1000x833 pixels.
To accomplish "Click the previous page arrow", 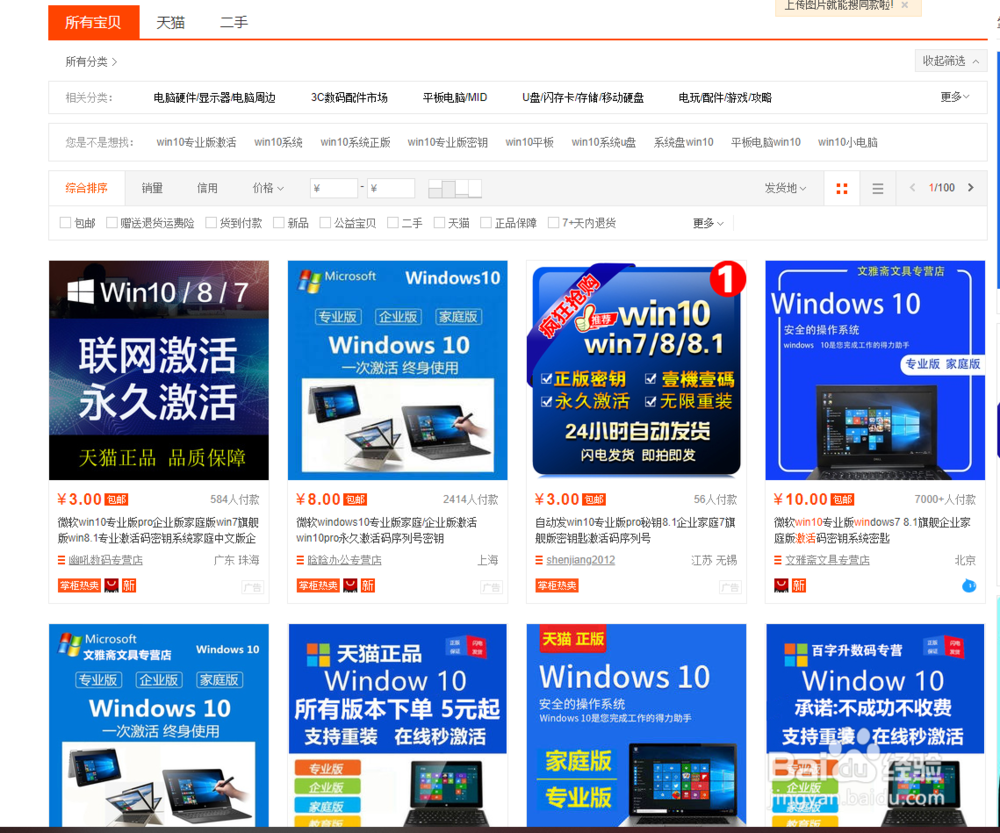I will click(912, 188).
